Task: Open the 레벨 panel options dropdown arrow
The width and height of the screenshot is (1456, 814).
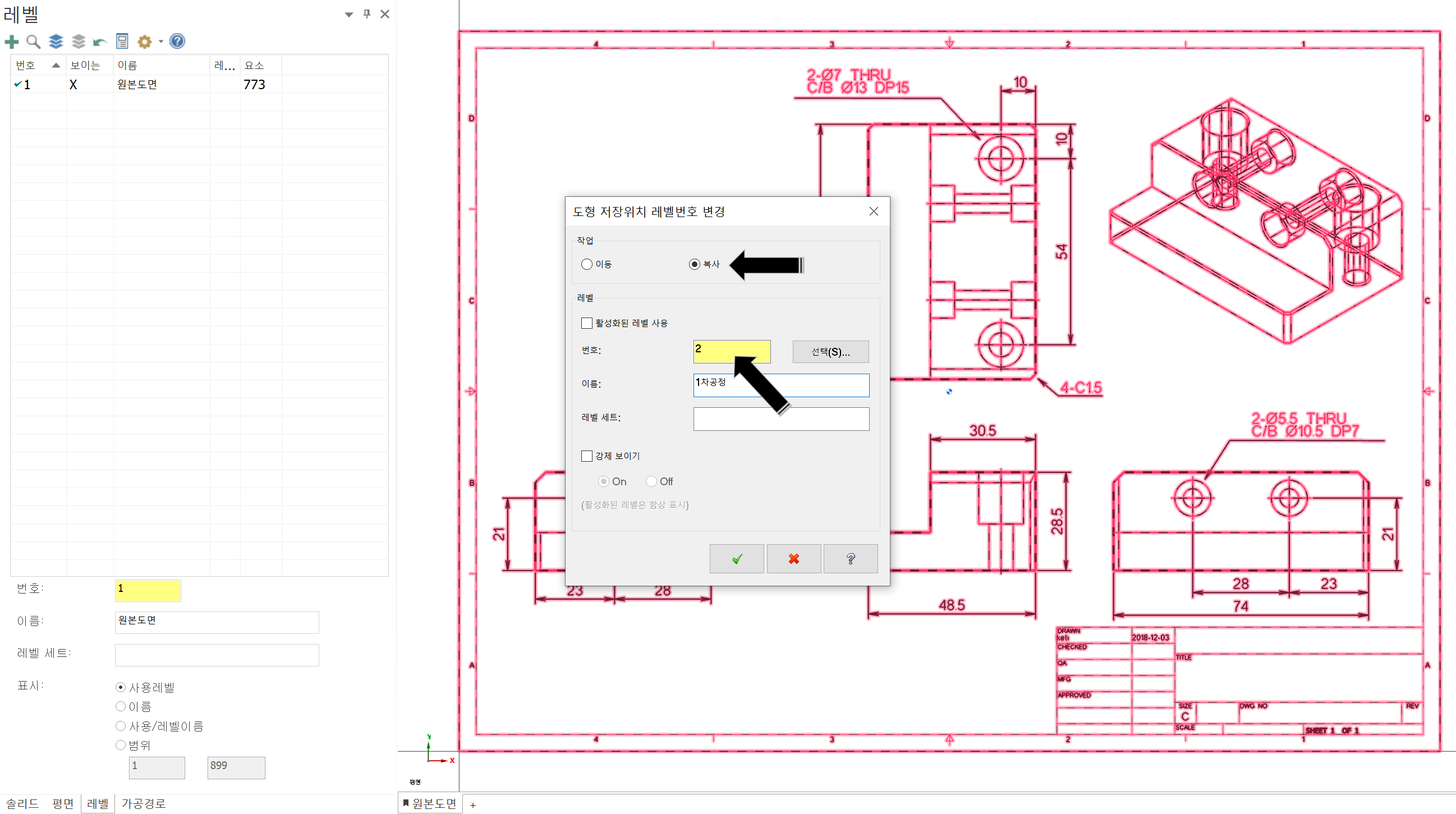Action: [349, 14]
